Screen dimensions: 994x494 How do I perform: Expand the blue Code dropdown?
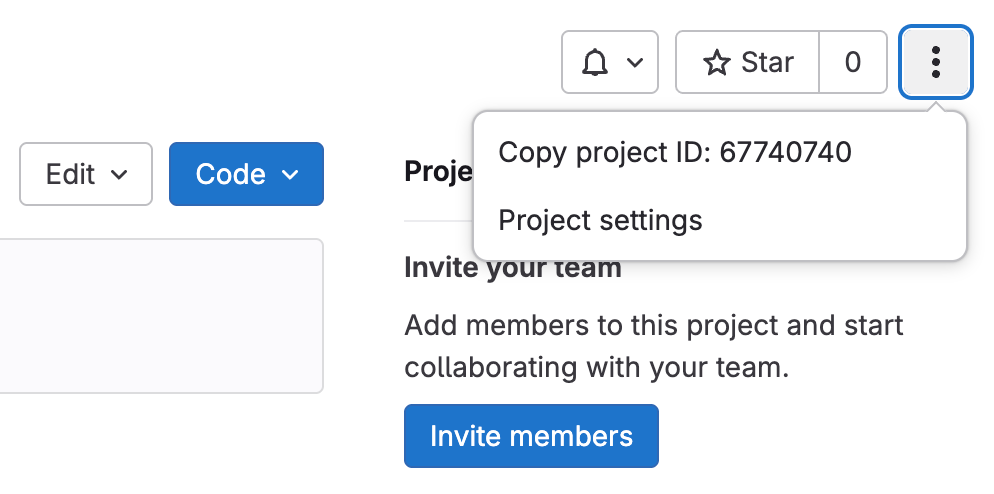(246, 174)
